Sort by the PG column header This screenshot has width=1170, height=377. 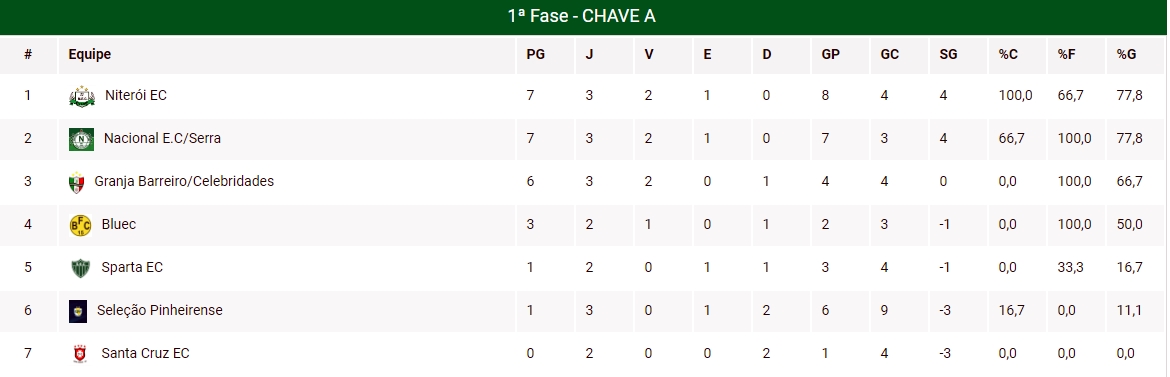click(535, 54)
